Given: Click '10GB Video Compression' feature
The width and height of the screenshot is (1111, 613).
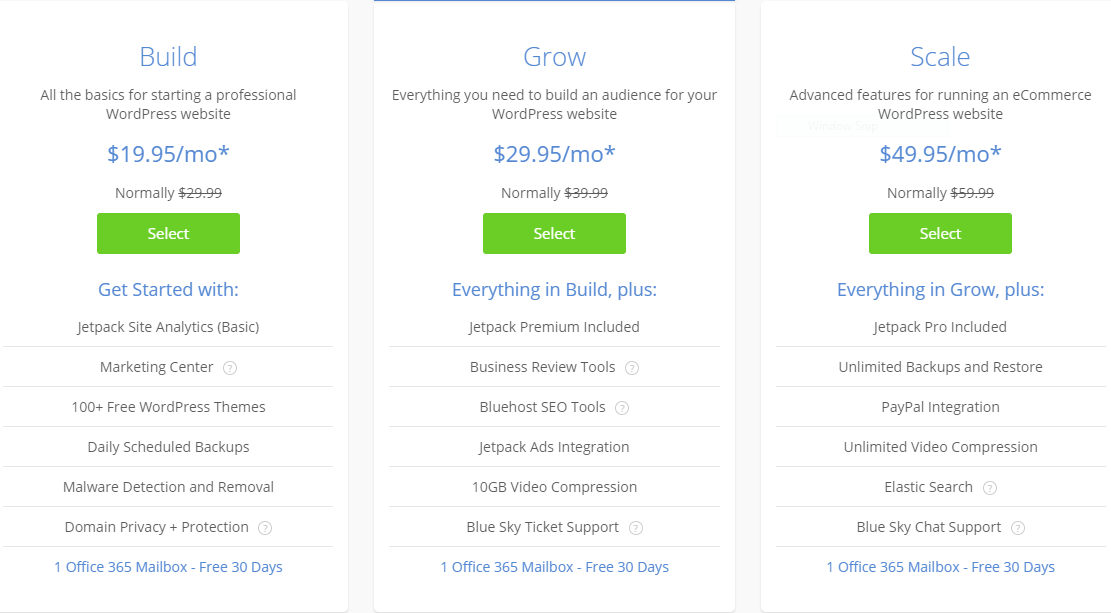Looking at the screenshot, I should click(x=554, y=487).
